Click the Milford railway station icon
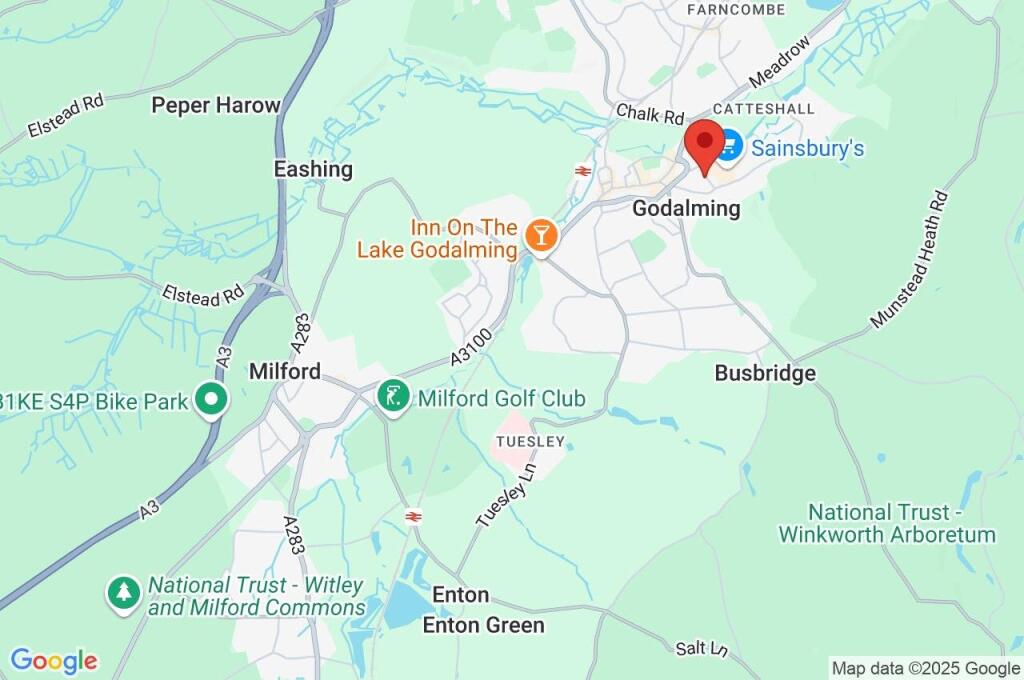This screenshot has height=680, width=1024. 413,517
